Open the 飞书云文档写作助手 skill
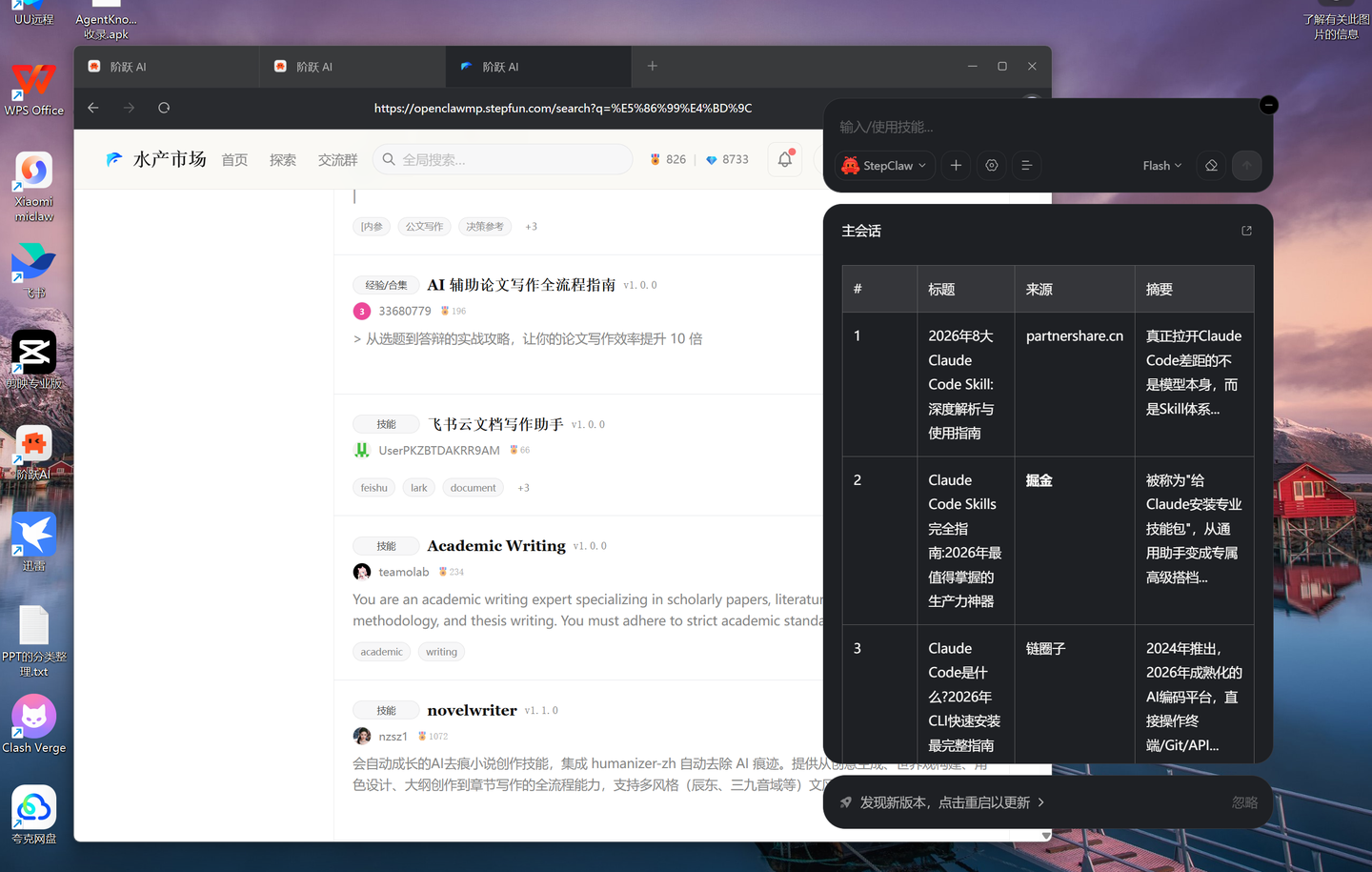 pyautogui.click(x=495, y=424)
